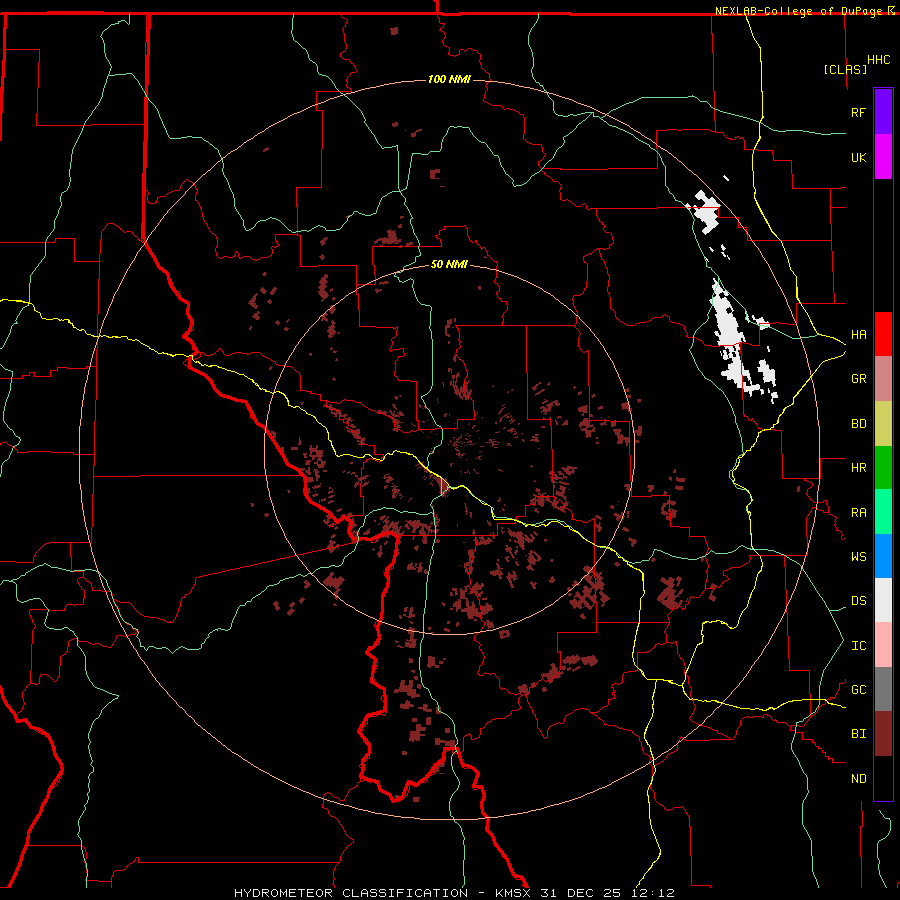
Task: Click the [CLAS] label text
Action: pos(845,69)
